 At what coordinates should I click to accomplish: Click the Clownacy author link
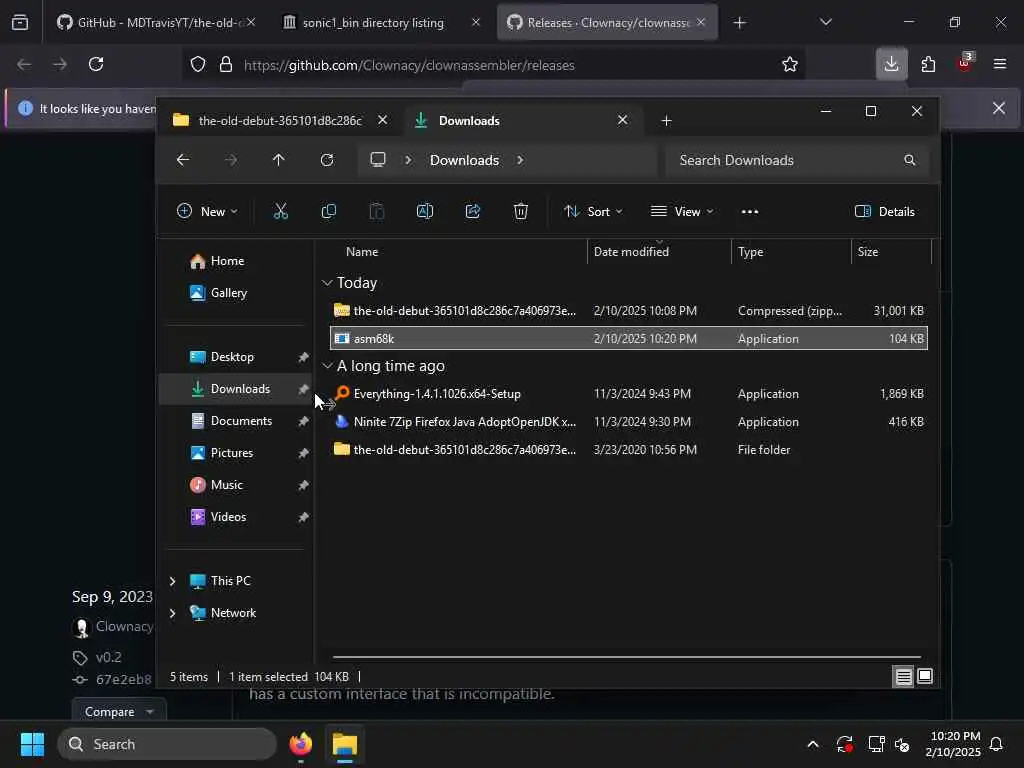(124, 626)
